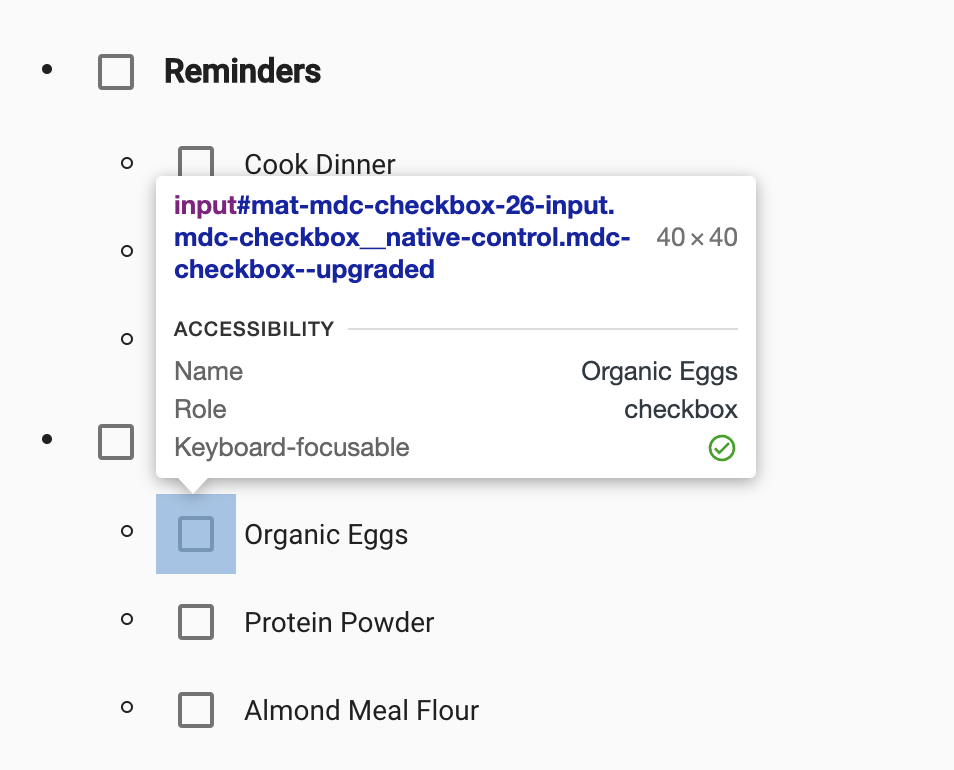Click the ACCESSIBILITY section heading
Screen dimensions: 954x770
click(254, 329)
